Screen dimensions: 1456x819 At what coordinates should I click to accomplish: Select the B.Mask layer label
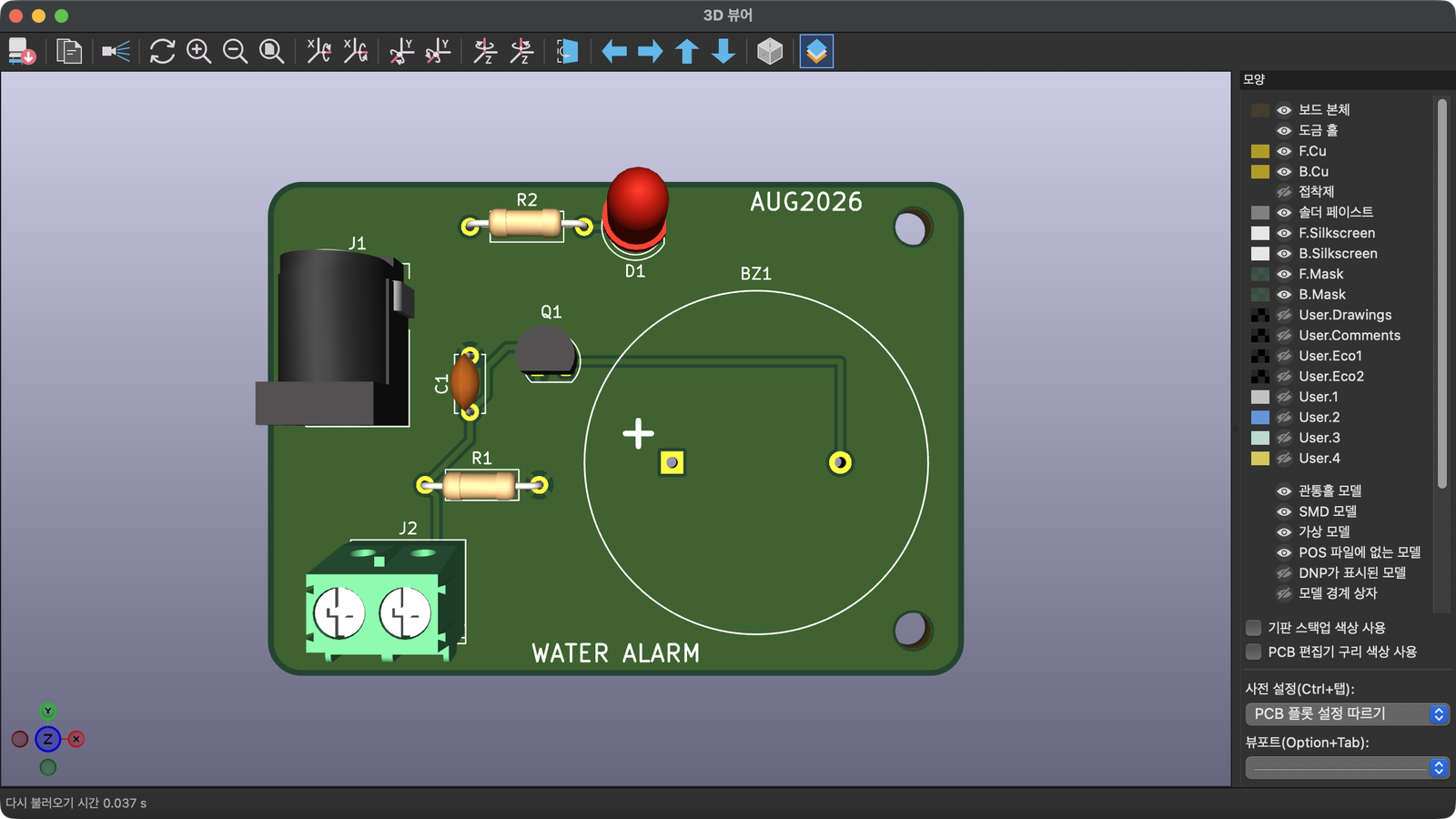[x=1321, y=295]
